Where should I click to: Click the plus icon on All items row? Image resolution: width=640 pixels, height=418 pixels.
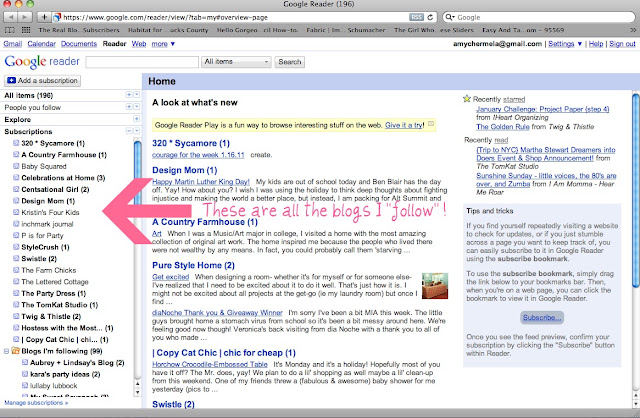tap(129, 95)
